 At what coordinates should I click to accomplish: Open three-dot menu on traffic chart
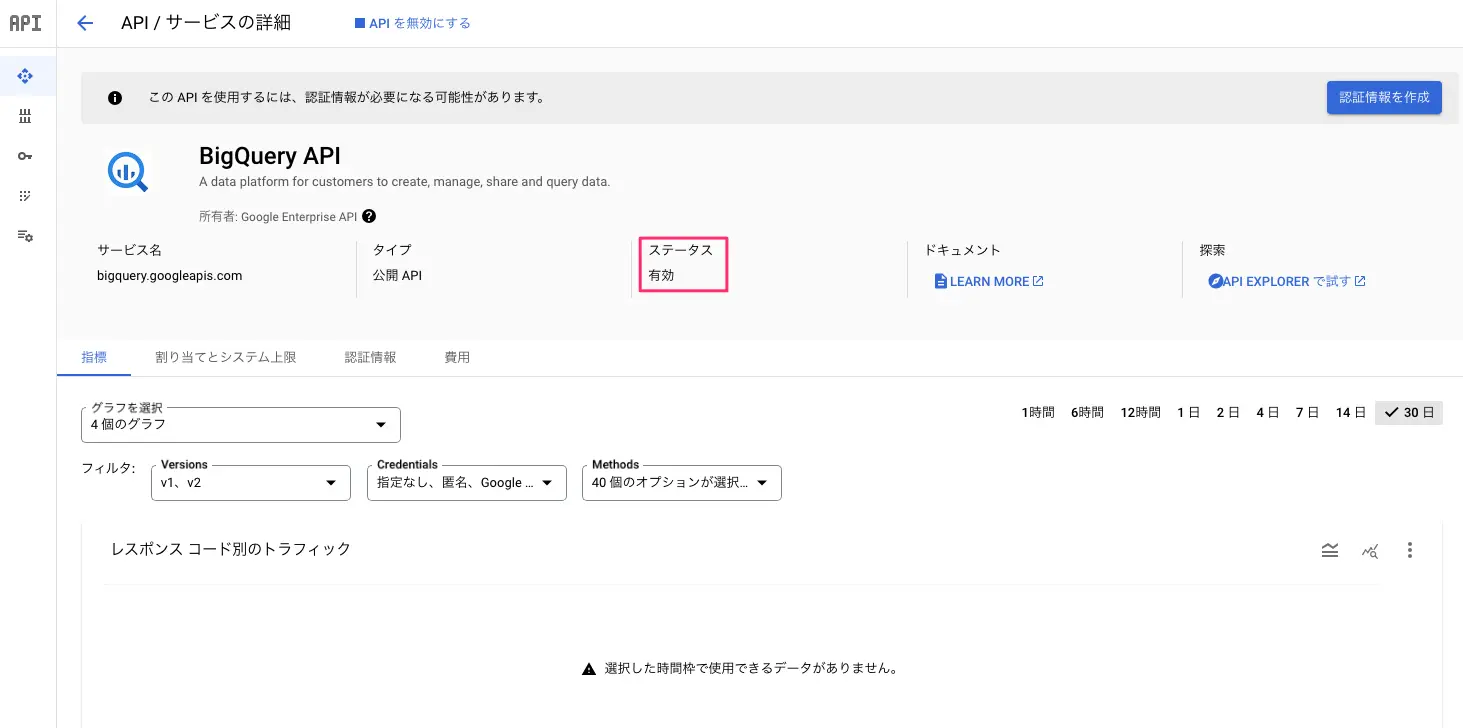pyautogui.click(x=1410, y=550)
